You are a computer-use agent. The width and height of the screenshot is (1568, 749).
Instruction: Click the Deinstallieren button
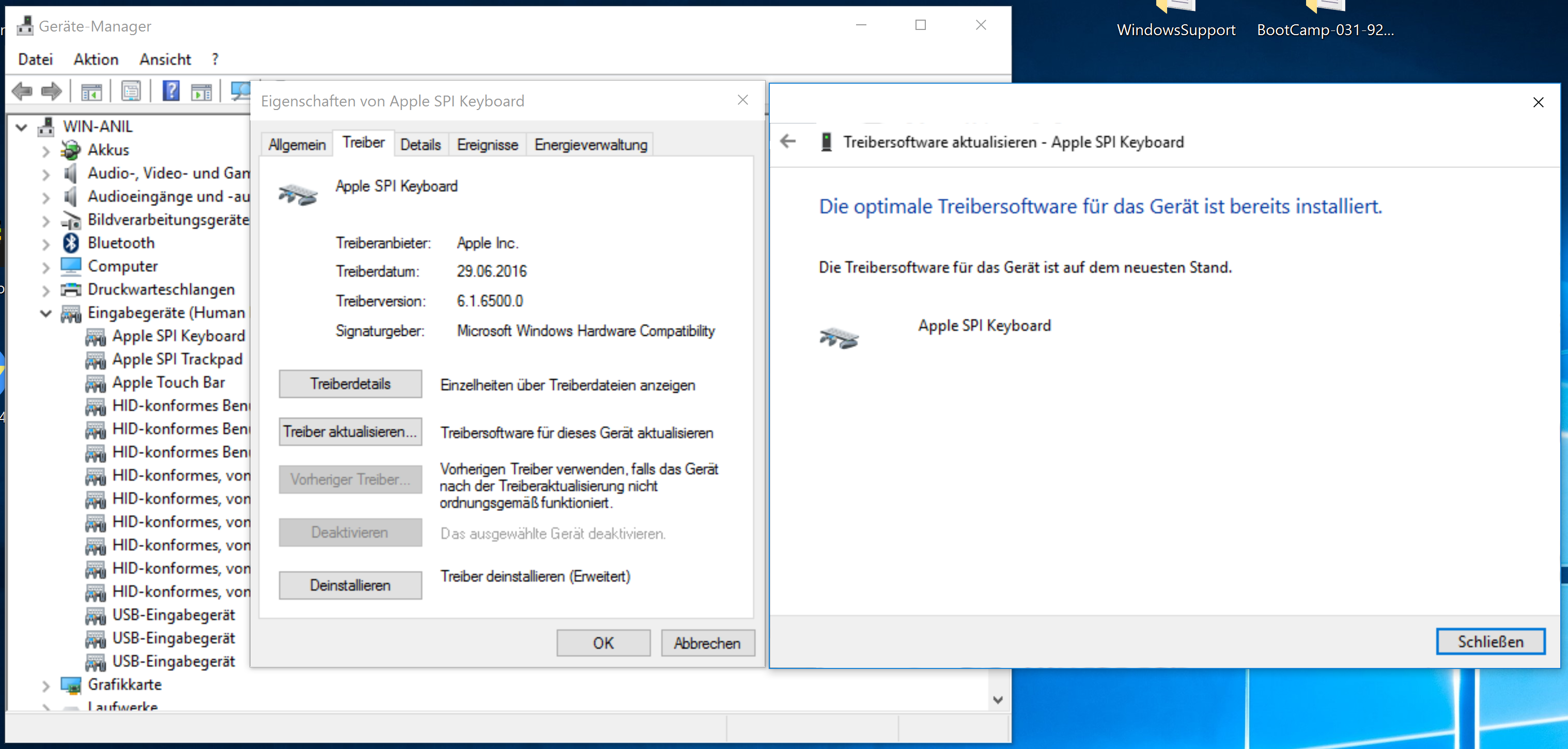coord(350,585)
